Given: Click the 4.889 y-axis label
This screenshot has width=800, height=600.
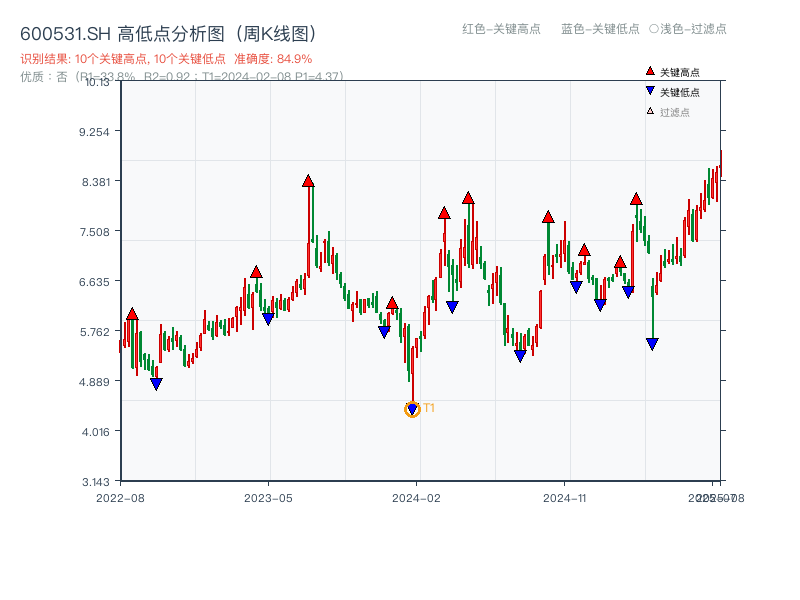Looking at the screenshot, I should pos(94,382).
